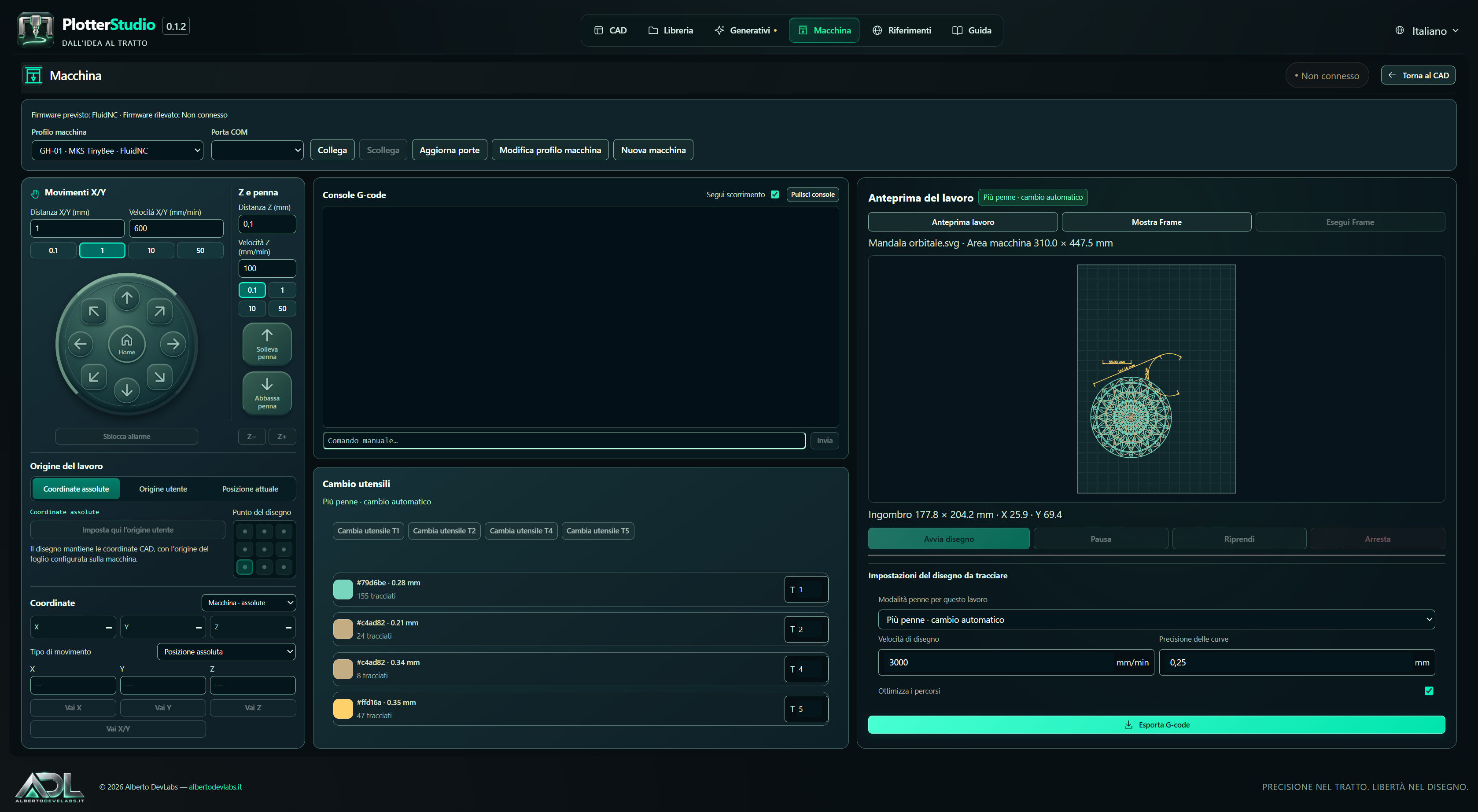The height and width of the screenshot is (812, 1478).
Task: Click the #ffd16a yellow pen swatch
Action: click(343, 709)
